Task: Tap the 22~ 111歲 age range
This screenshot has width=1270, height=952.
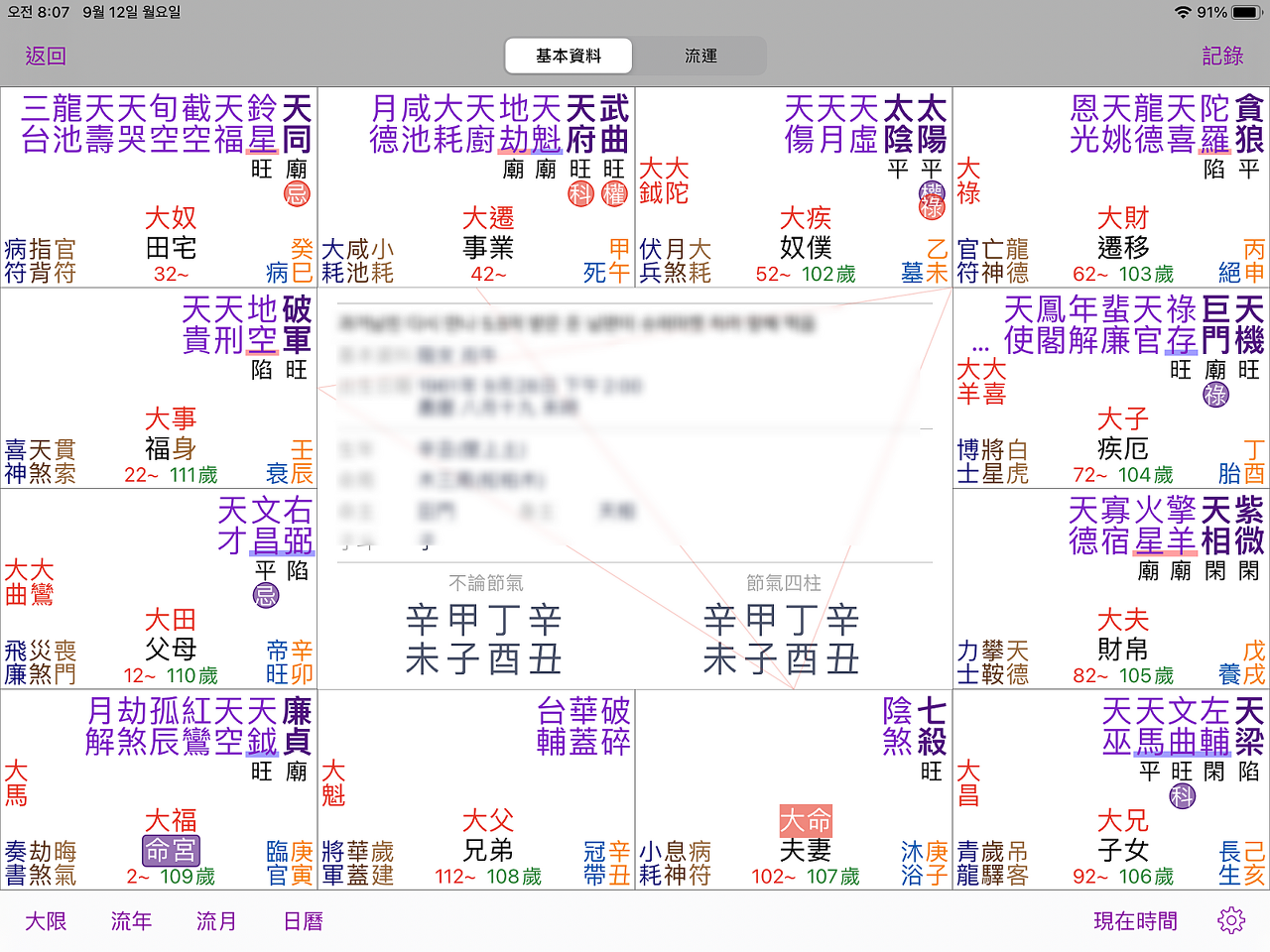Action: point(171,475)
